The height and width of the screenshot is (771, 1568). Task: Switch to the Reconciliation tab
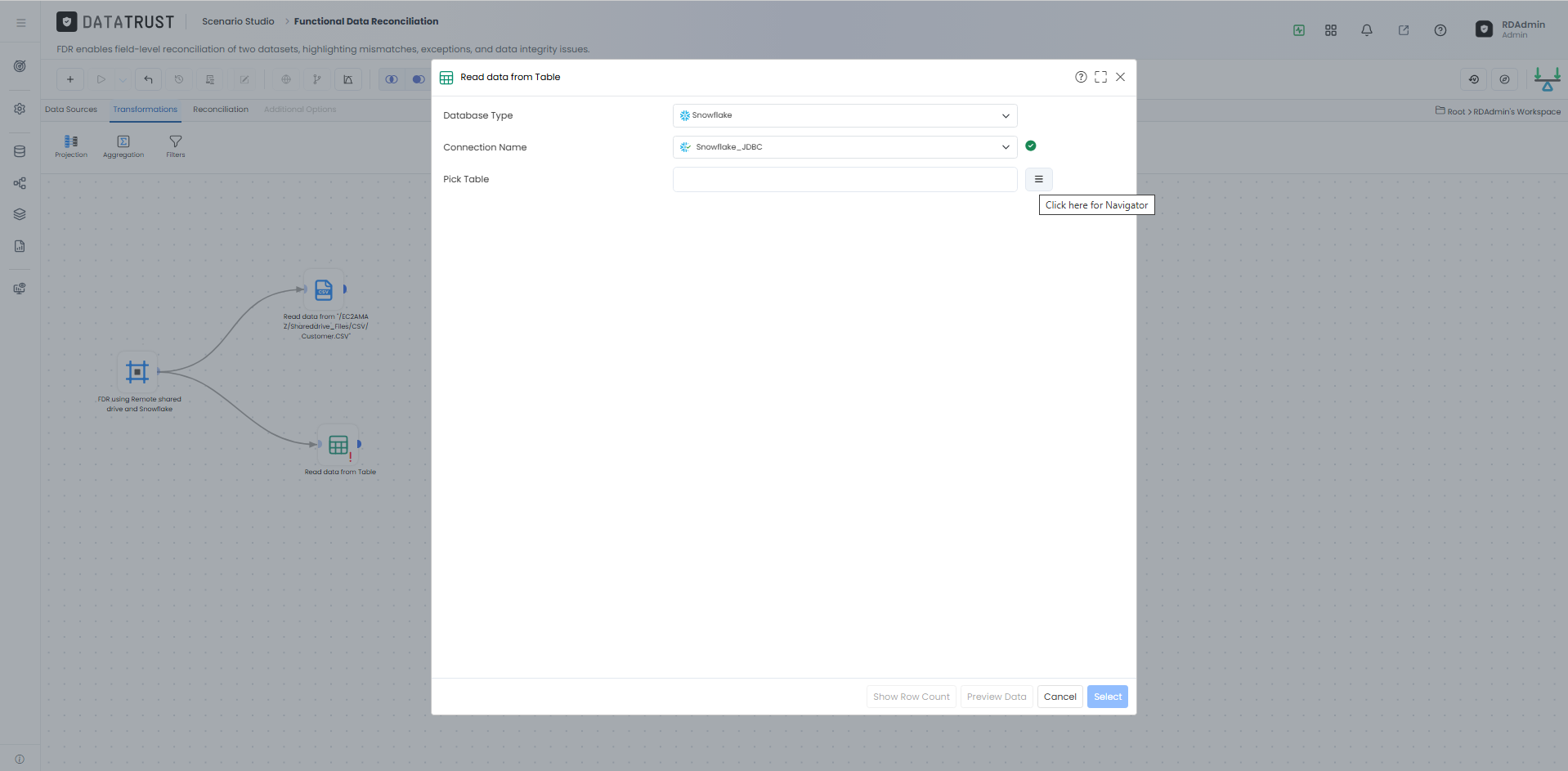[x=221, y=110]
